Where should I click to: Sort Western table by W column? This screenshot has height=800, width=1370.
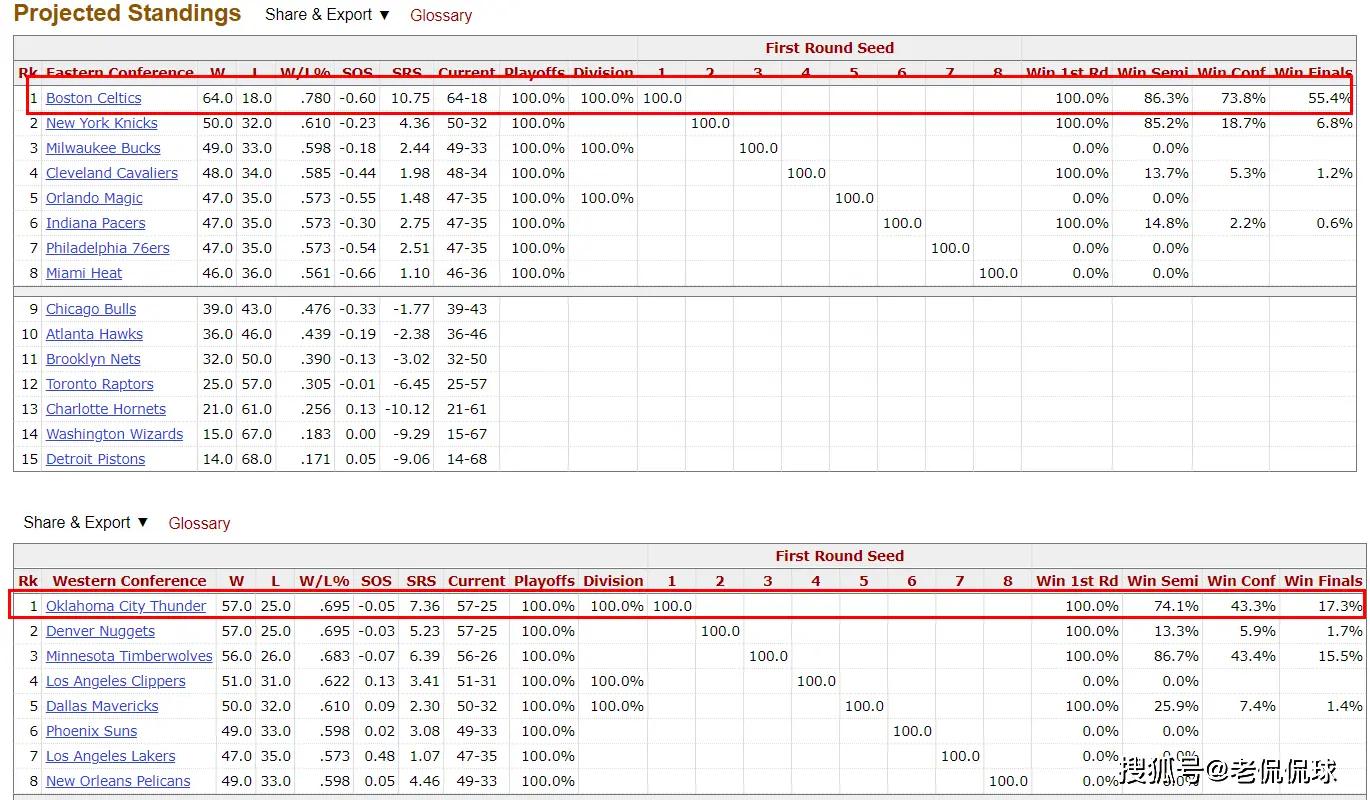[x=236, y=581]
